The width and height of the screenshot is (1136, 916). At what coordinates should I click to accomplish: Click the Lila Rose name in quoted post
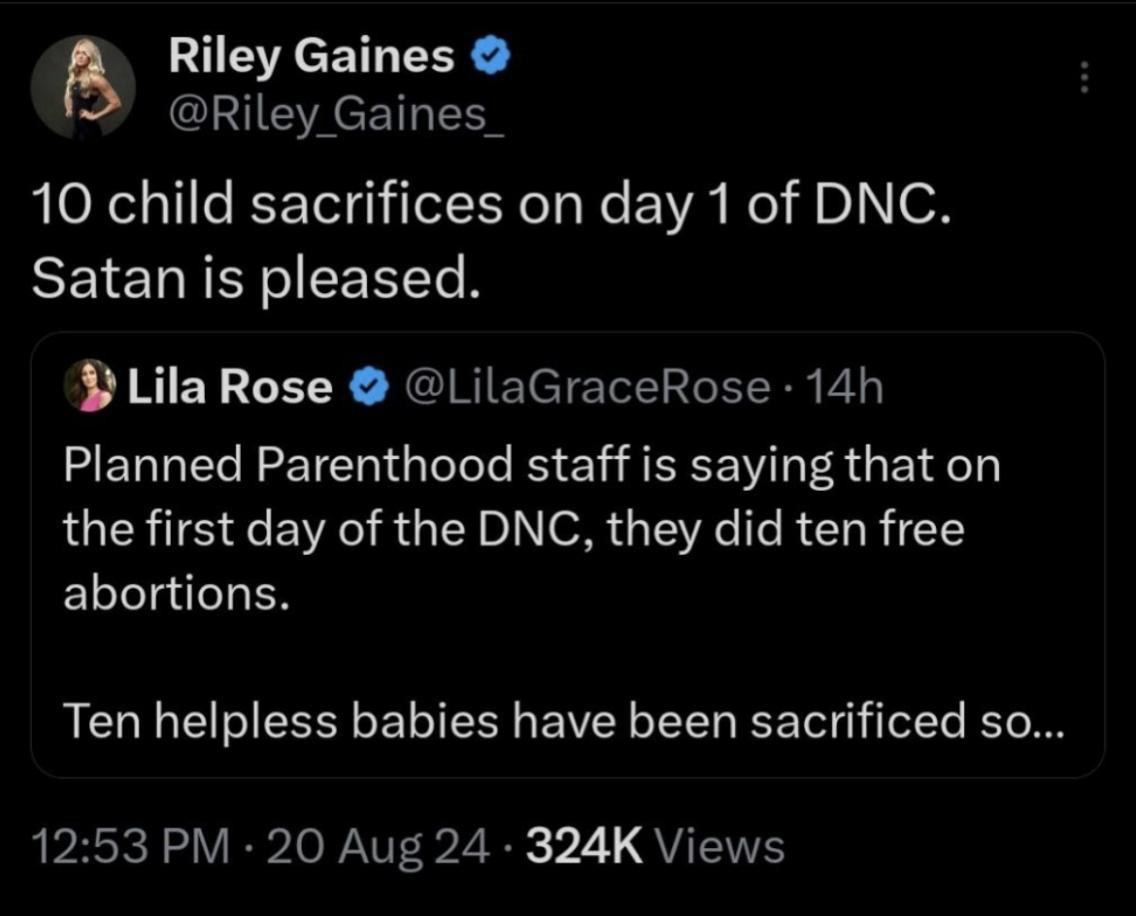point(229,387)
